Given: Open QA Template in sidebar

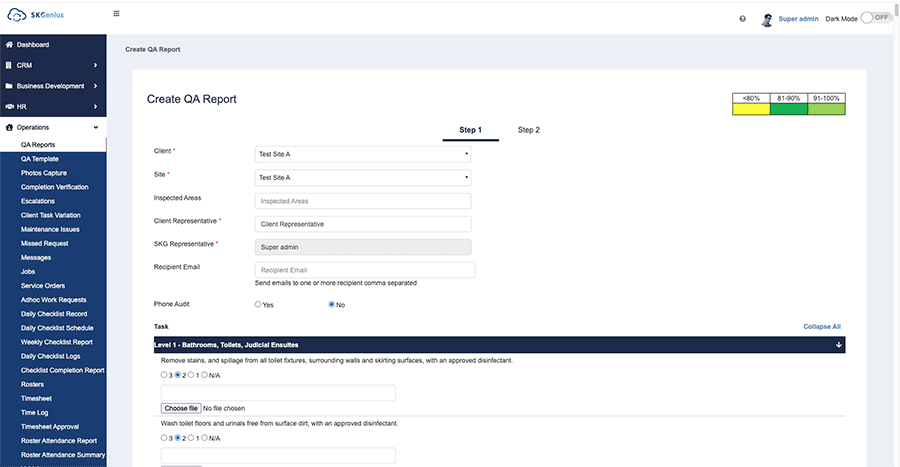Looking at the screenshot, I should click(x=39, y=159).
